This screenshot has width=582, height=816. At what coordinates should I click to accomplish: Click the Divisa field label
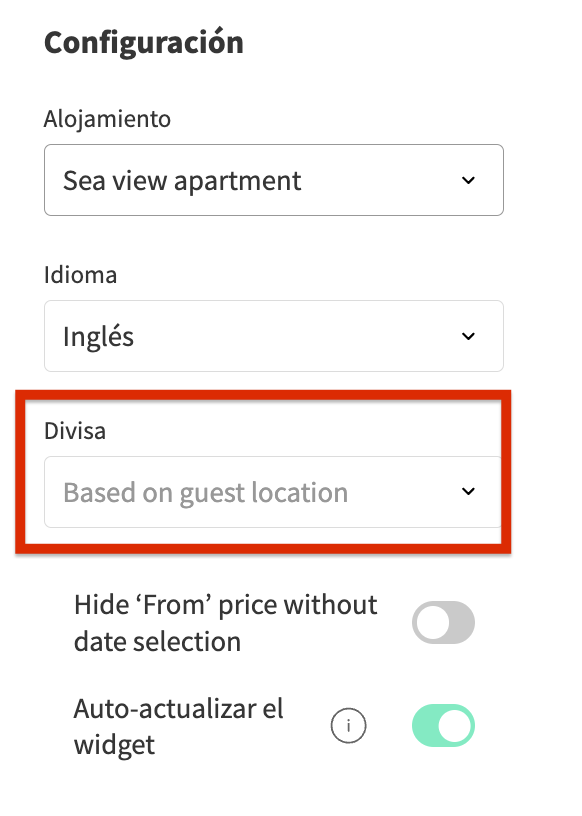point(75,431)
